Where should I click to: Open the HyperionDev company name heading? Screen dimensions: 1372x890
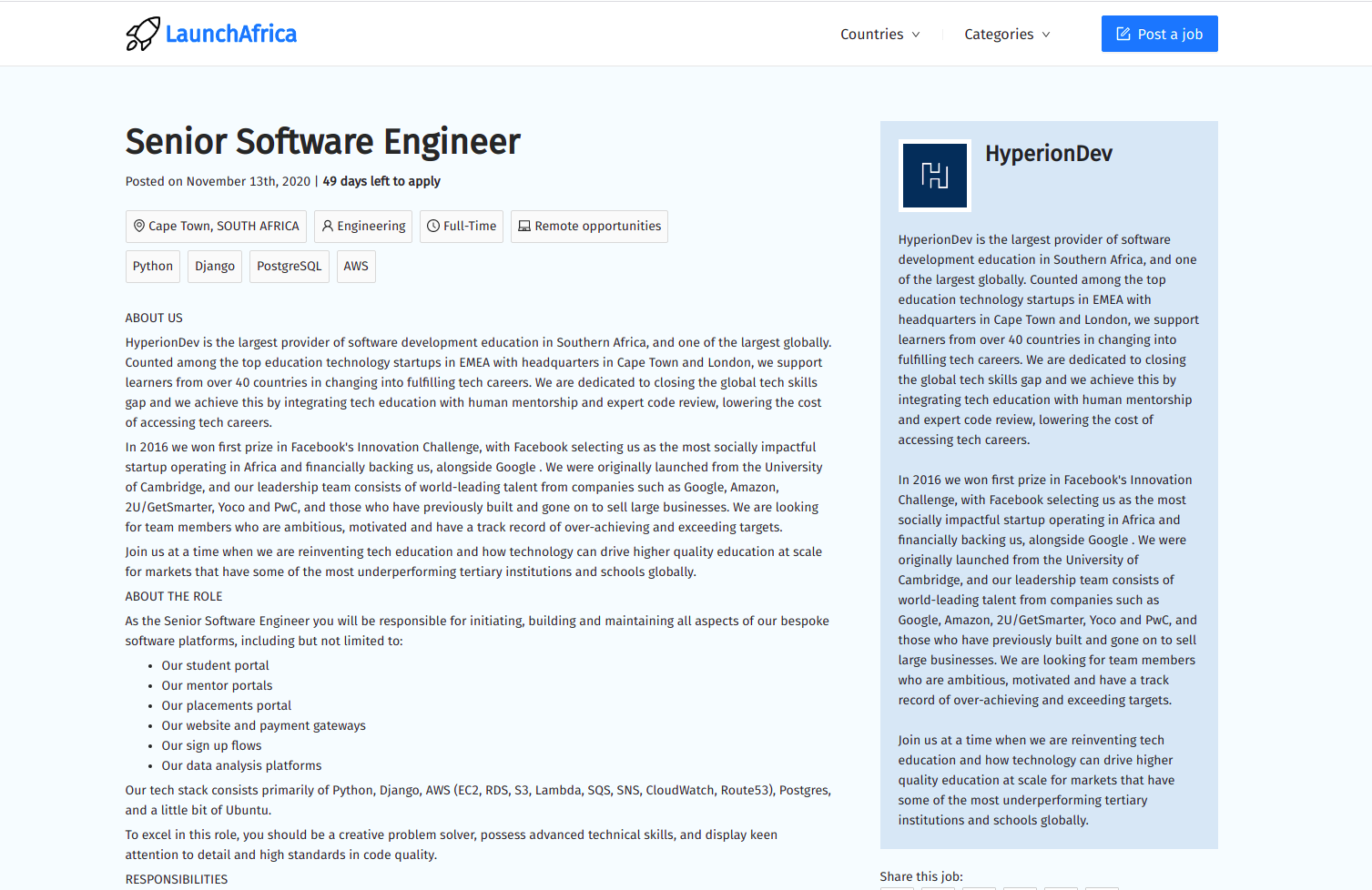click(1049, 154)
